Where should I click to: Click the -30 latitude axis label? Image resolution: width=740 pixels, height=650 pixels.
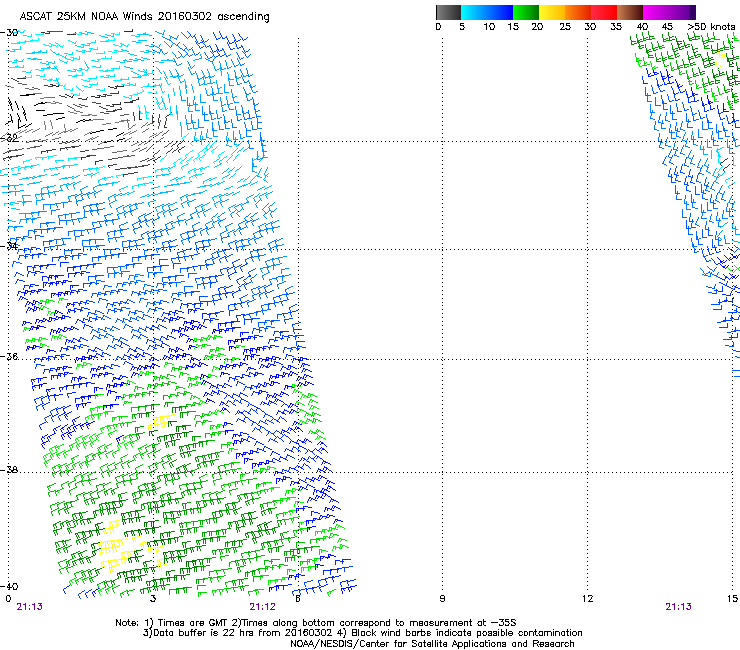(x=9, y=33)
